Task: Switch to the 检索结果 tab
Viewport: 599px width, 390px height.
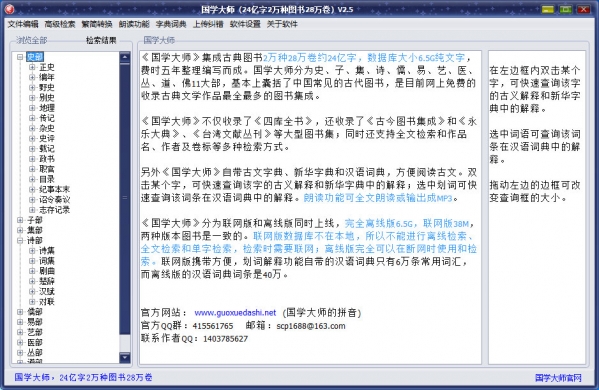Action: click(101, 40)
